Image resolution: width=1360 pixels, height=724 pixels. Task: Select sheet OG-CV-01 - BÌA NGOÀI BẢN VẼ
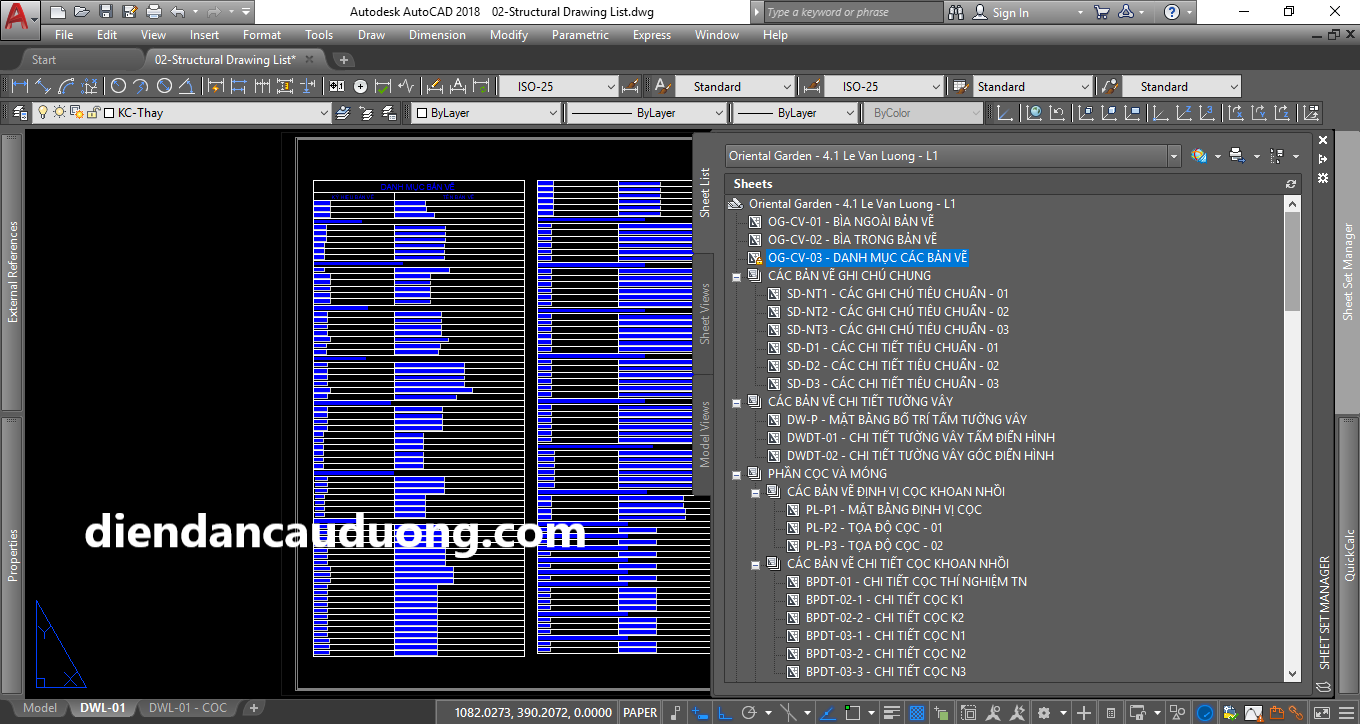click(850, 222)
